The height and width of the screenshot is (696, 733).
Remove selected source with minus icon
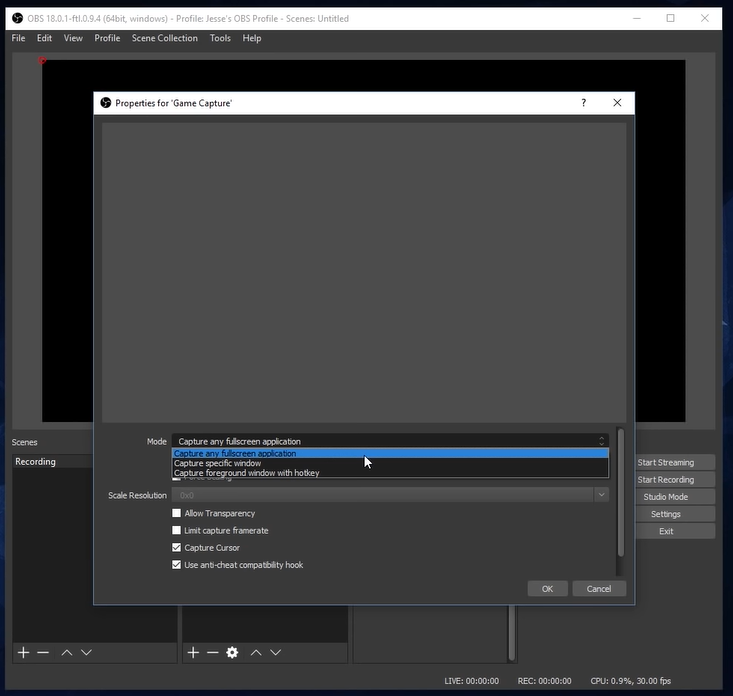[x=212, y=652]
